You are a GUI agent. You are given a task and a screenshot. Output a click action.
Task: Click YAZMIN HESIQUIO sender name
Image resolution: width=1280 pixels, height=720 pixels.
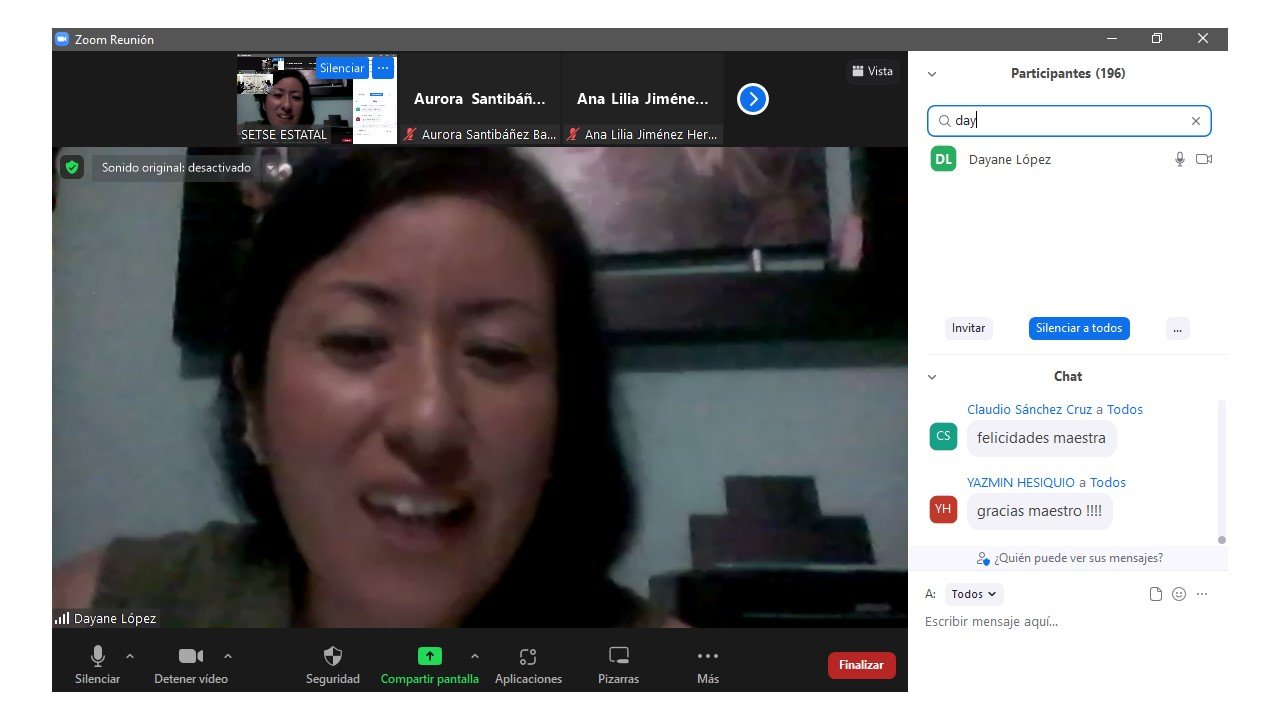[x=1021, y=482]
